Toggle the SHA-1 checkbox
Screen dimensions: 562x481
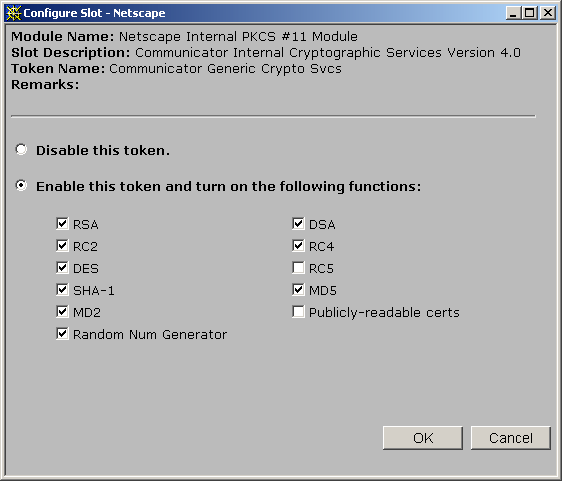point(62,290)
